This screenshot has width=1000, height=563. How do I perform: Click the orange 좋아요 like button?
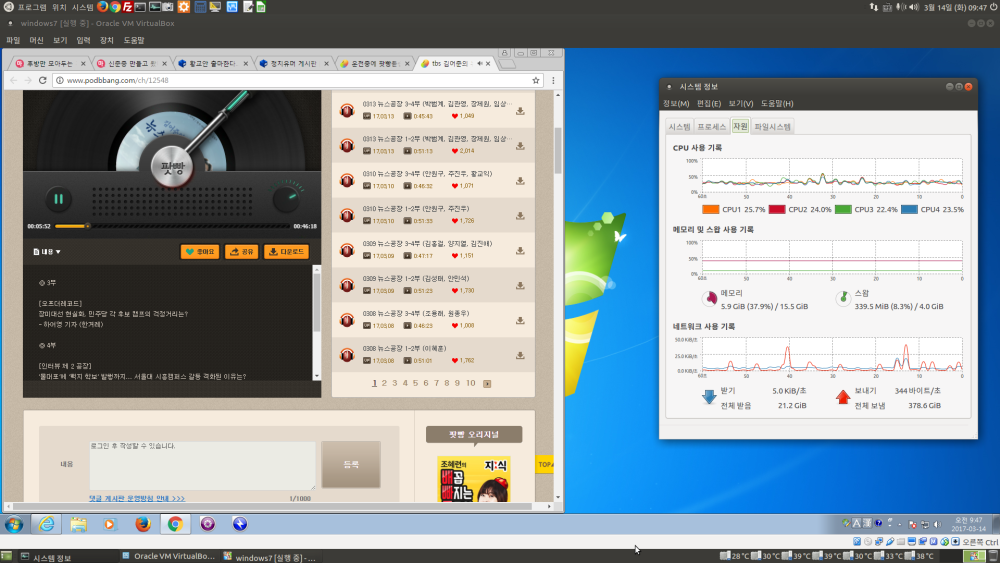pos(199,252)
